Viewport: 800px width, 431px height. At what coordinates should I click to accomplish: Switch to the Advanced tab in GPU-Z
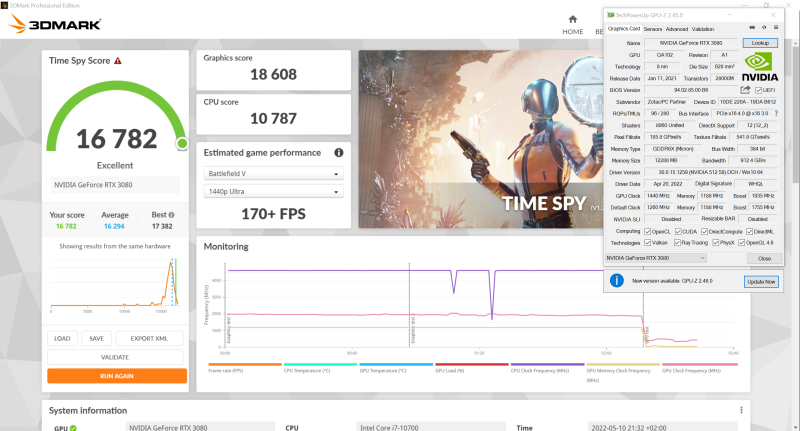tap(676, 29)
